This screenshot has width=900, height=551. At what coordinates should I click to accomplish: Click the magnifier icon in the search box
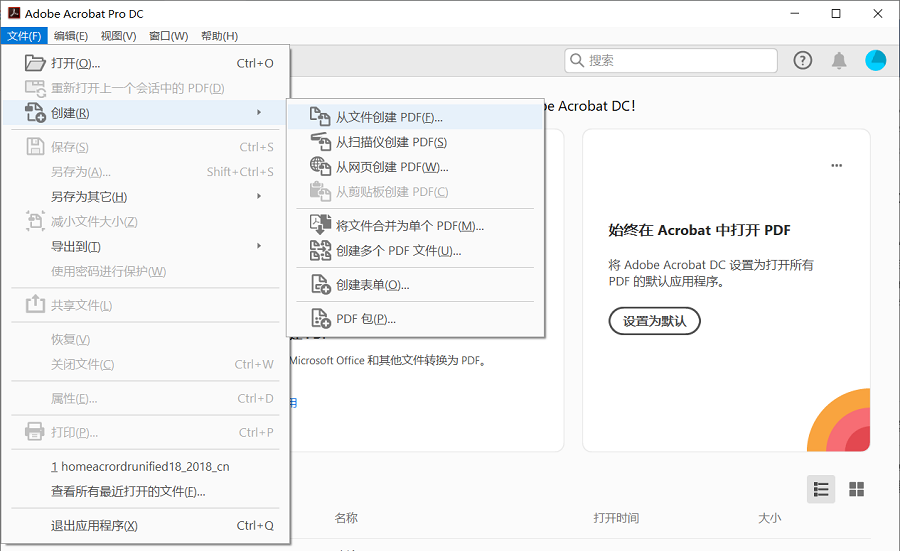coord(576,60)
